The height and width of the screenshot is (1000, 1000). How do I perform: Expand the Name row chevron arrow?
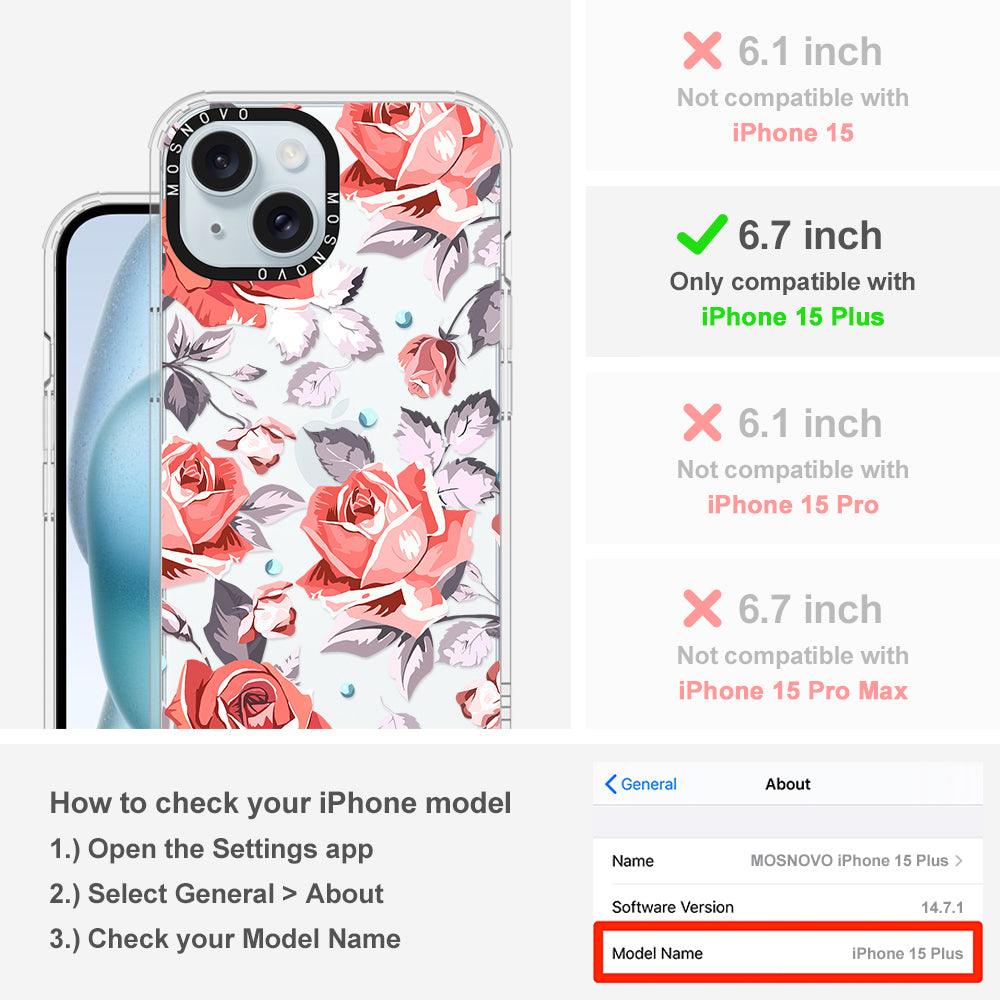pyautogui.click(x=958, y=860)
